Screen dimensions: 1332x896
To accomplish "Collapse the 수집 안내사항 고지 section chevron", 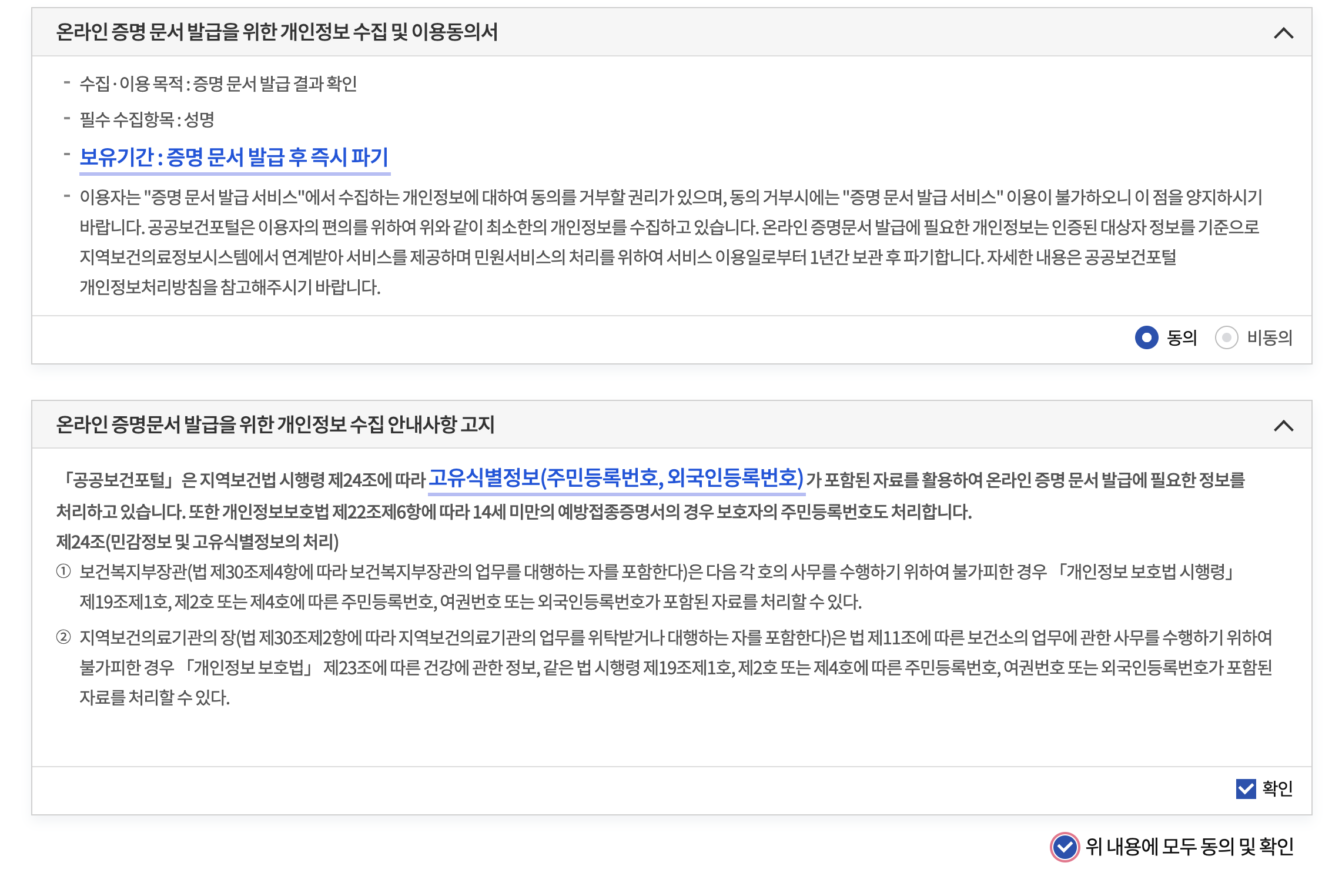I will click(1283, 426).
